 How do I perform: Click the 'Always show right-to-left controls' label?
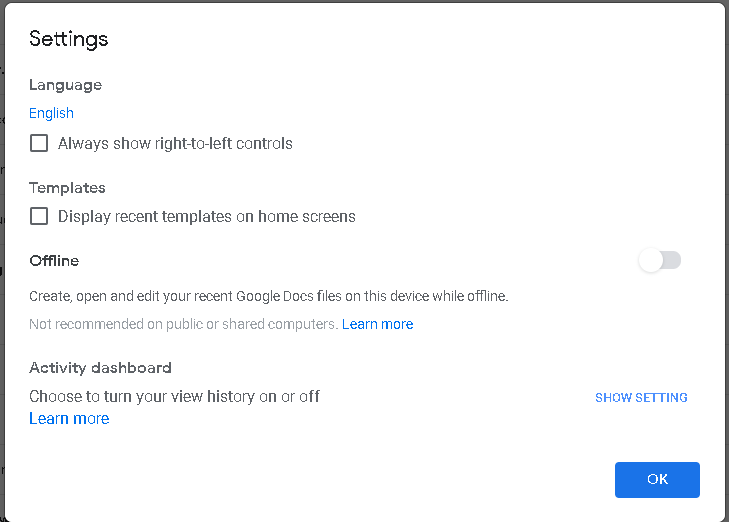175,144
